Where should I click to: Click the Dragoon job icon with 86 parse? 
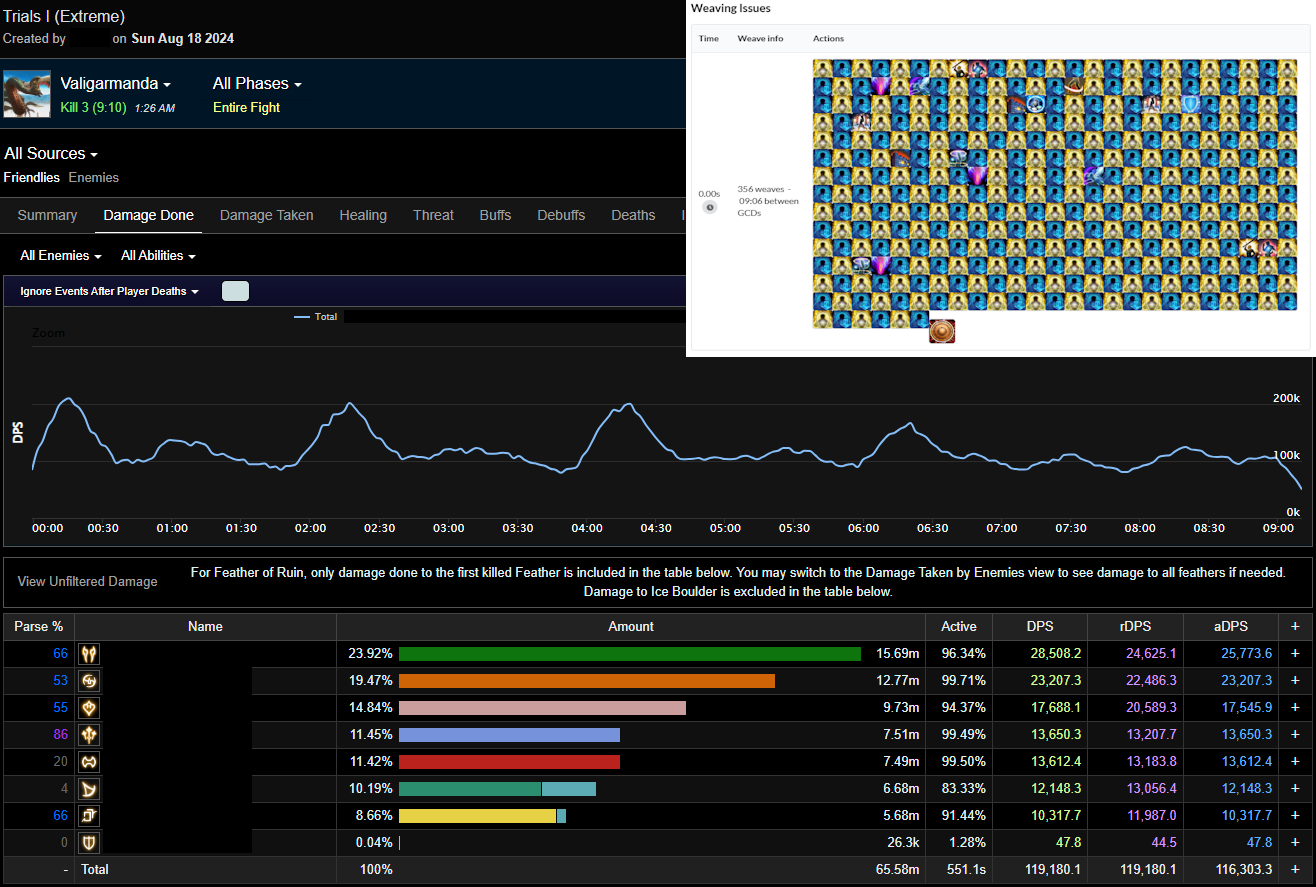coord(89,735)
